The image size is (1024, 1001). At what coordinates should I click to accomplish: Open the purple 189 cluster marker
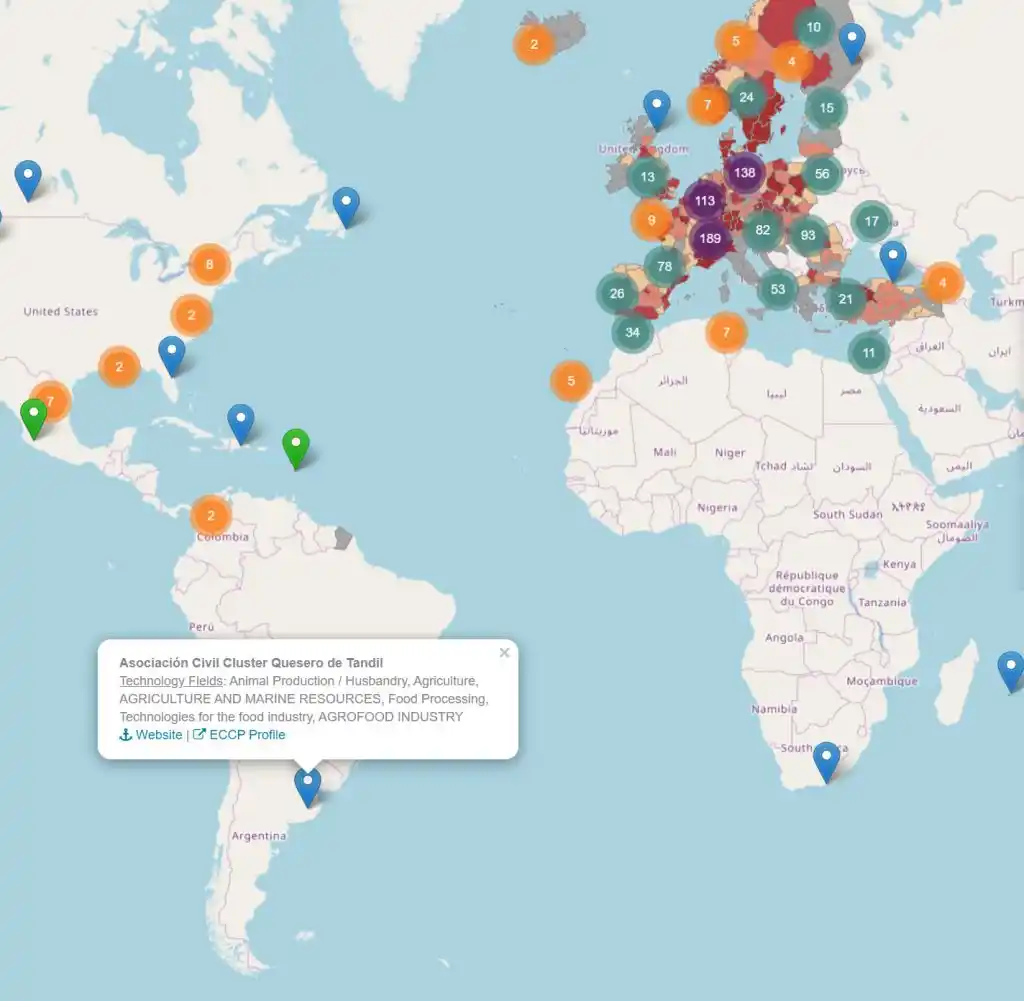click(x=710, y=238)
